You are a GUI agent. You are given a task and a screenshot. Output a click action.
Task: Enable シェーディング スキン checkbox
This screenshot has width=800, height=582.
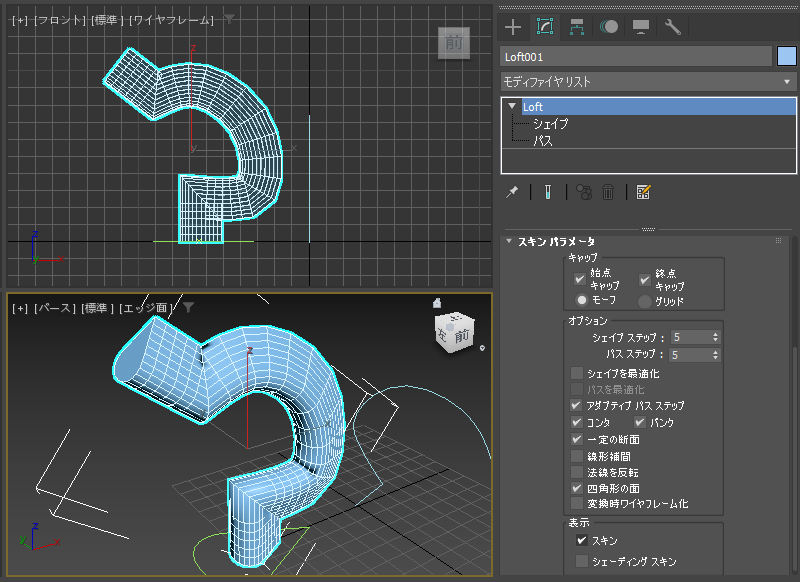[x=582, y=561]
